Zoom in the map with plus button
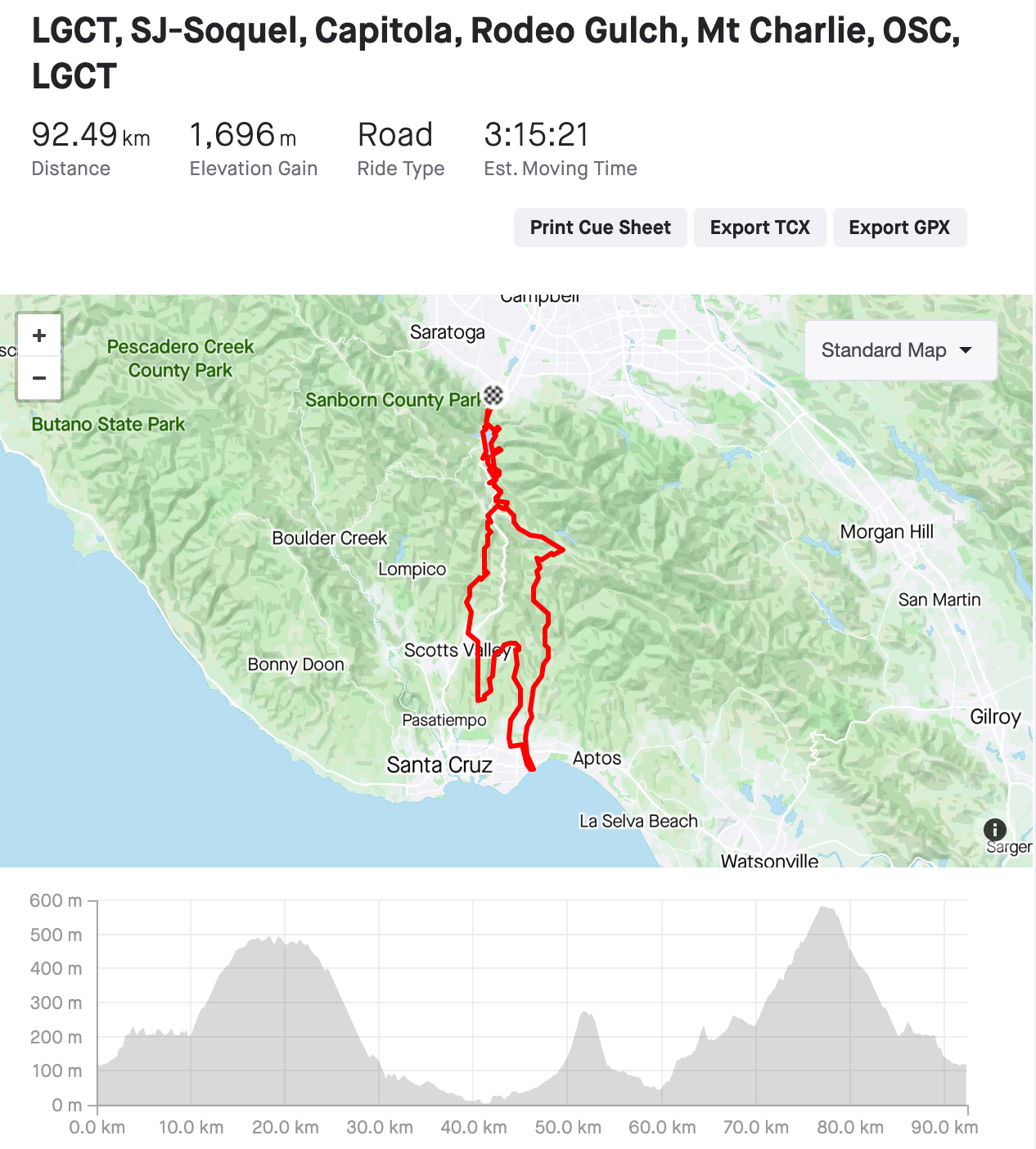 pos(39,336)
